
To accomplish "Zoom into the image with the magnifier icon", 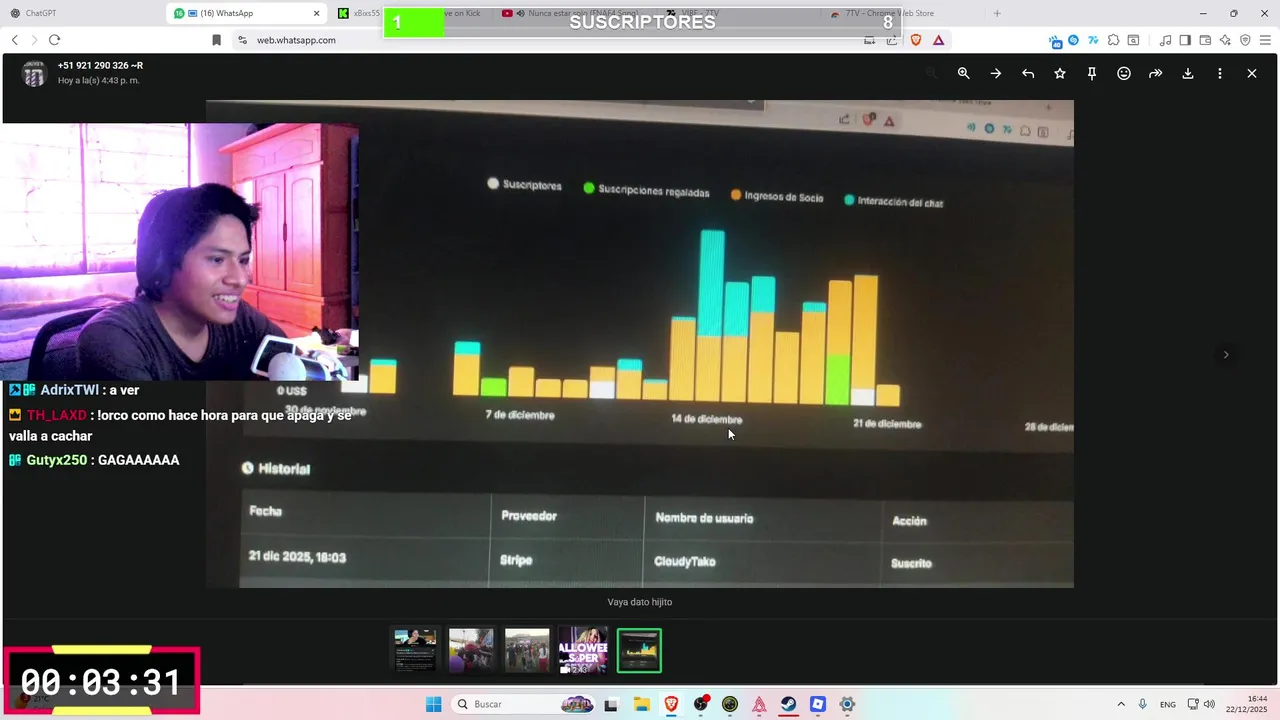I will coord(963,73).
